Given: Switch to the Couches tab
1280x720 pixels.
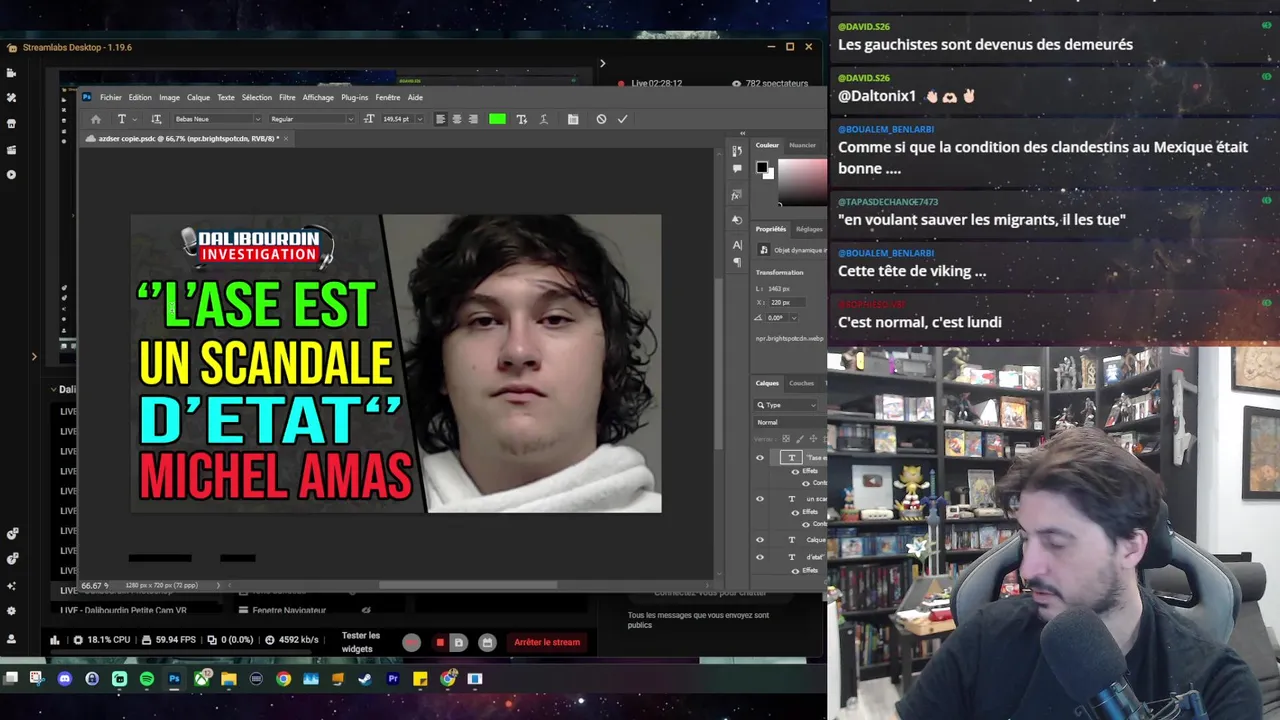Looking at the screenshot, I should 801,383.
